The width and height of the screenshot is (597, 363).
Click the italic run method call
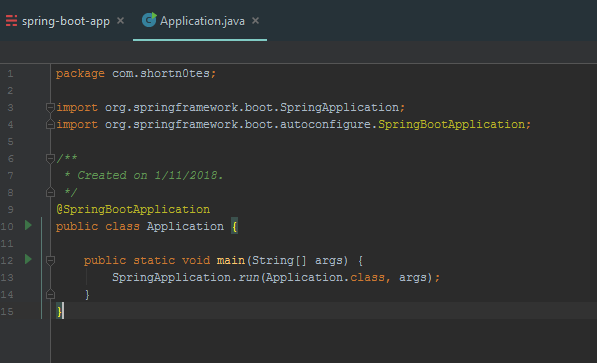[x=249, y=277]
